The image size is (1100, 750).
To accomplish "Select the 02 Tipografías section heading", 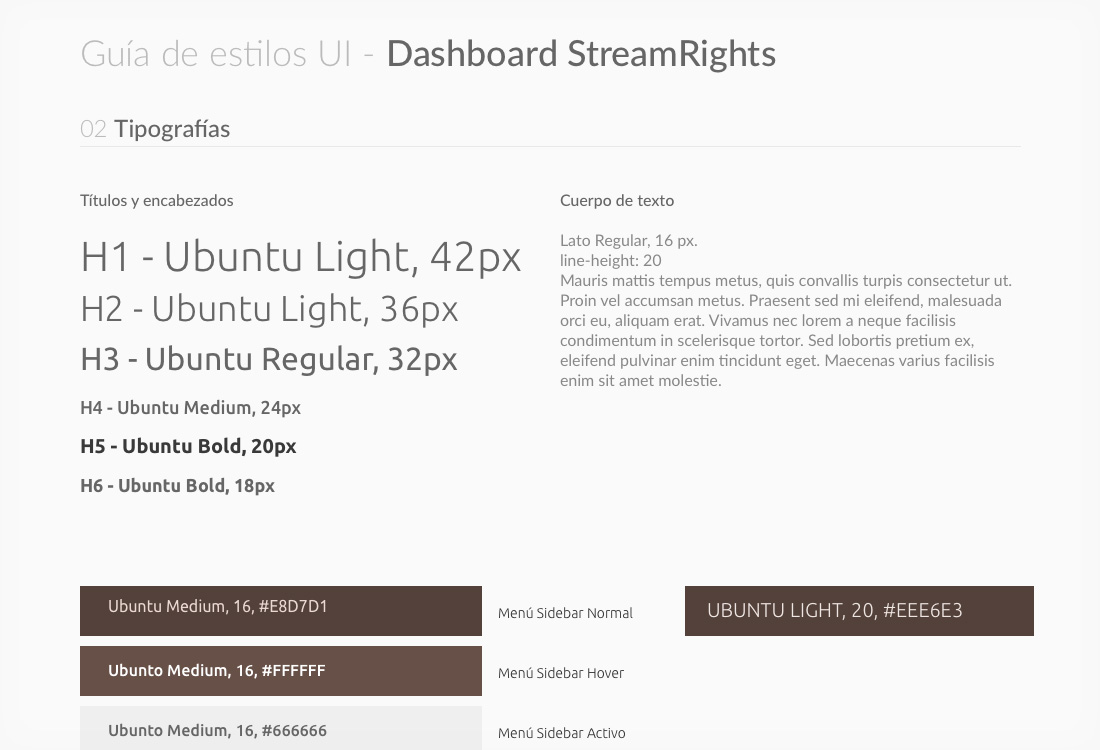I will click(155, 129).
